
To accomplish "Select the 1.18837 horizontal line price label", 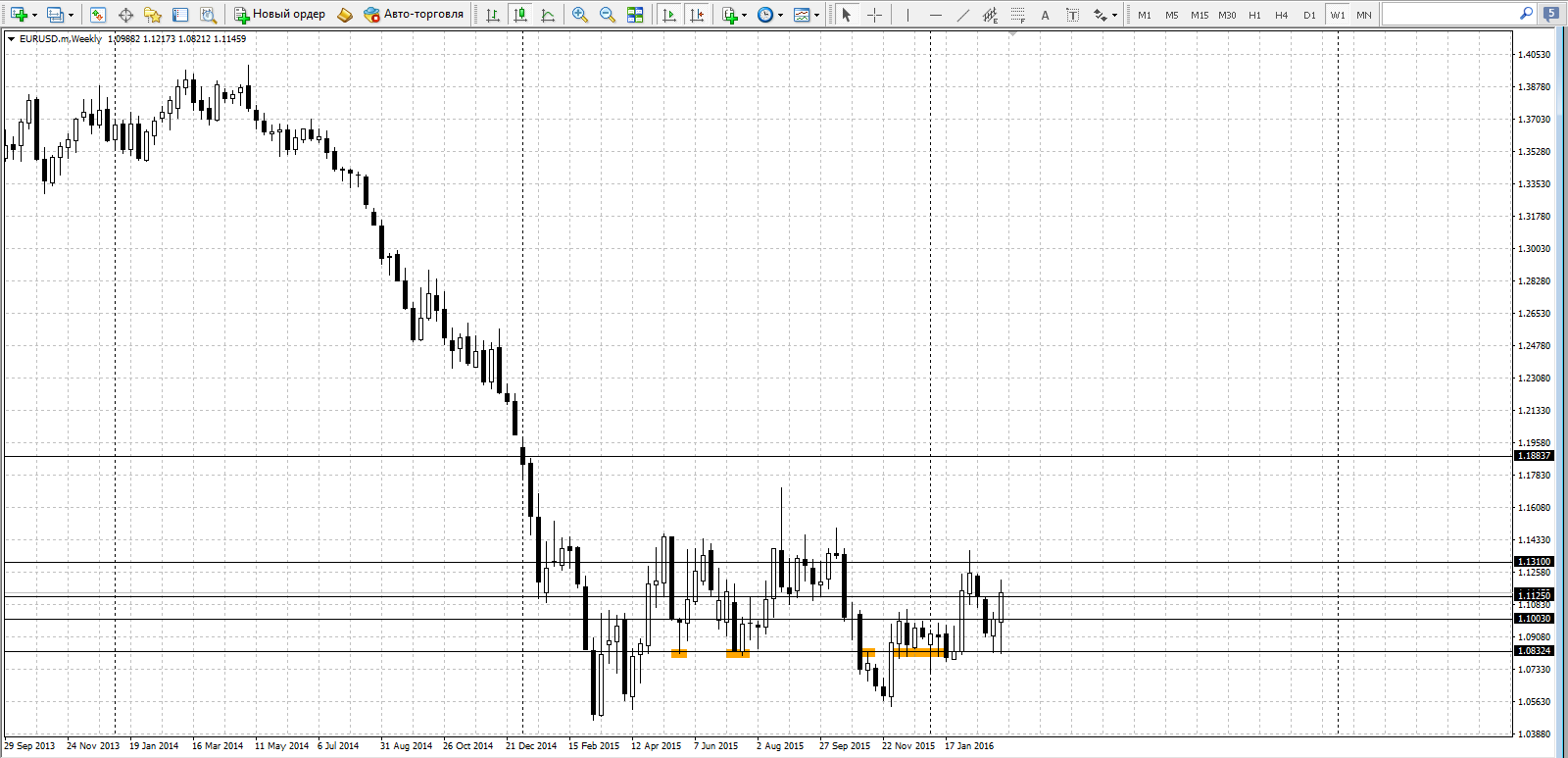I will 1535,456.
